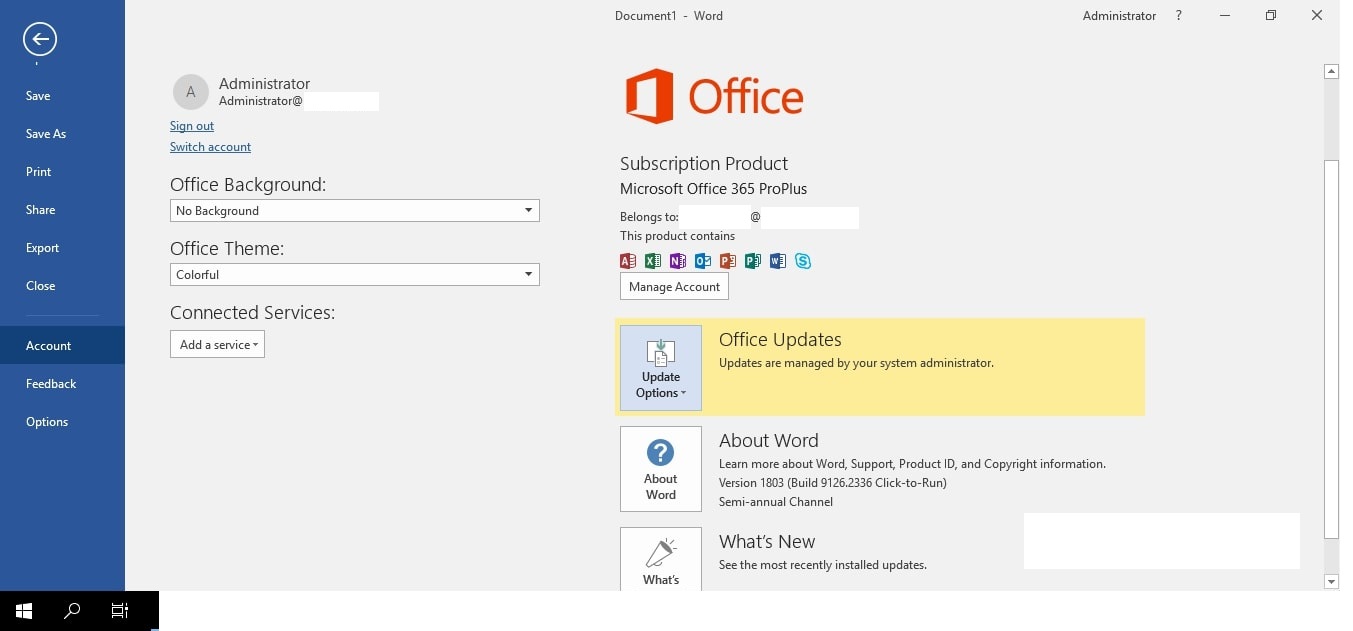Click the Manage Account button

[x=674, y=287]
